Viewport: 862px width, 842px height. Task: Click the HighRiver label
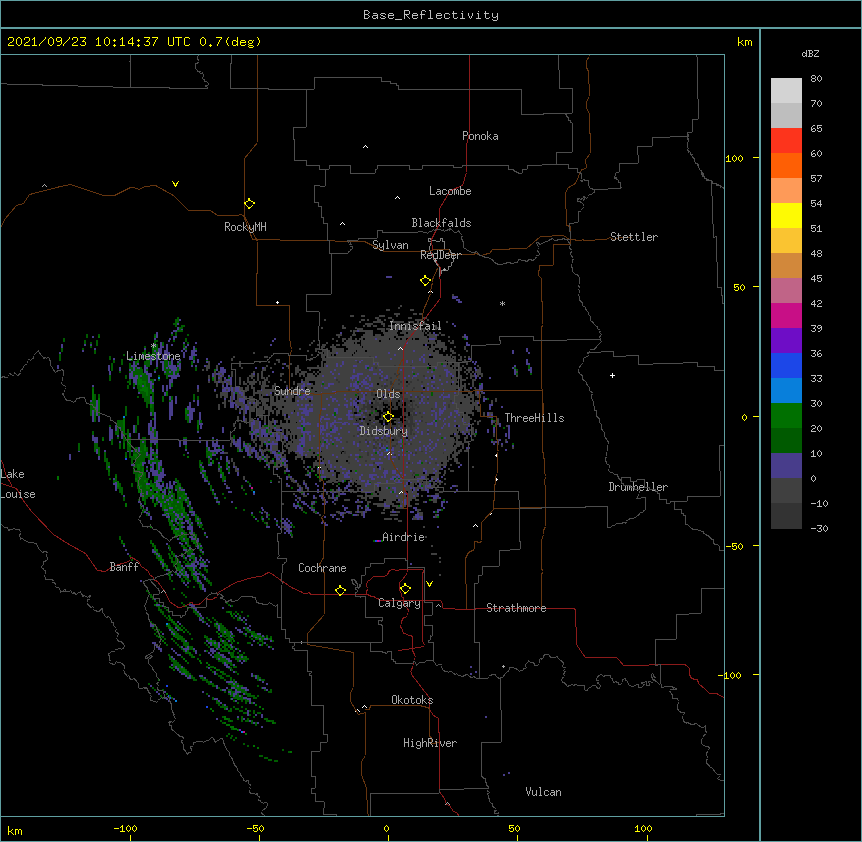pos(430,743)
